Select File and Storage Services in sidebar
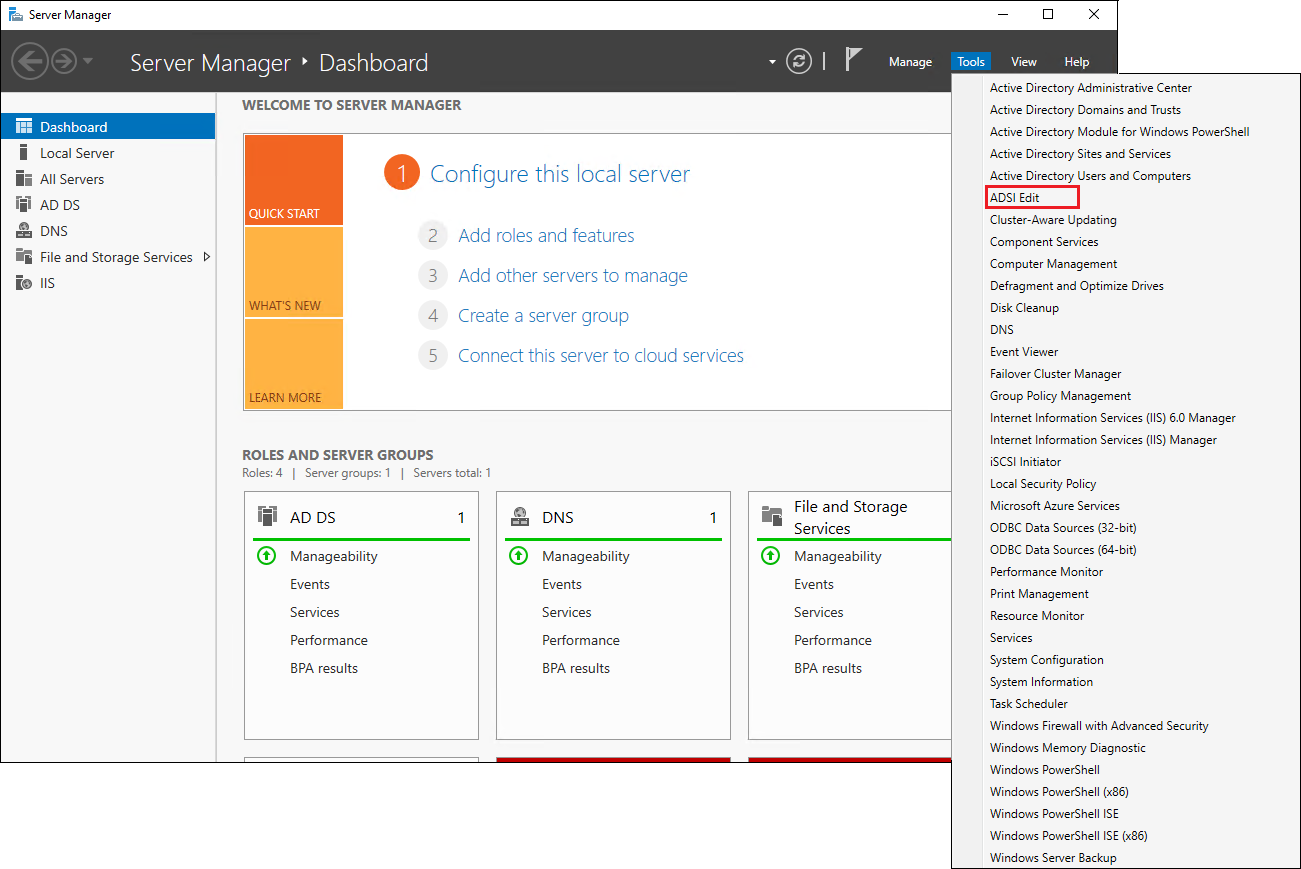 click(x=113, y=256)
